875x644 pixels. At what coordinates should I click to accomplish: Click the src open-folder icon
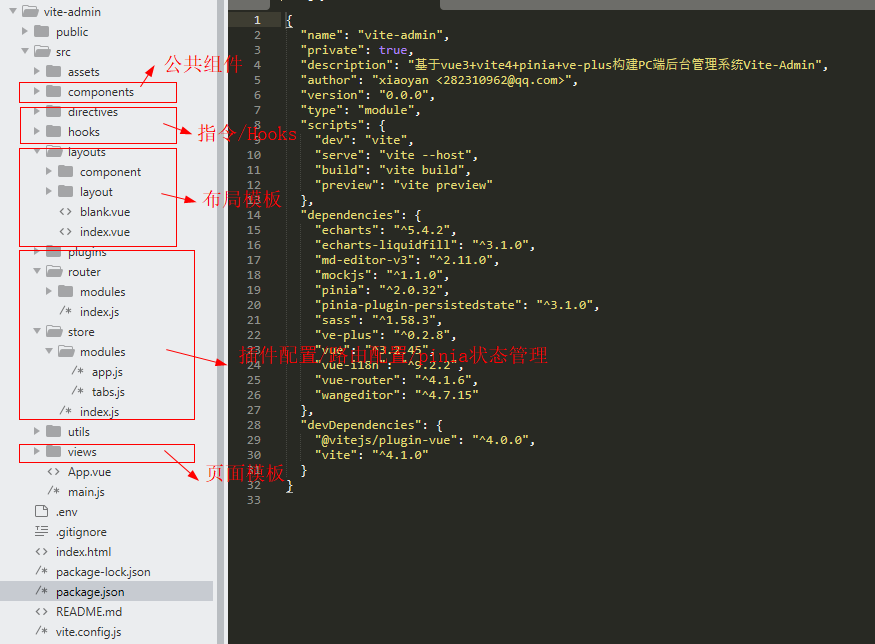(42, 51)
